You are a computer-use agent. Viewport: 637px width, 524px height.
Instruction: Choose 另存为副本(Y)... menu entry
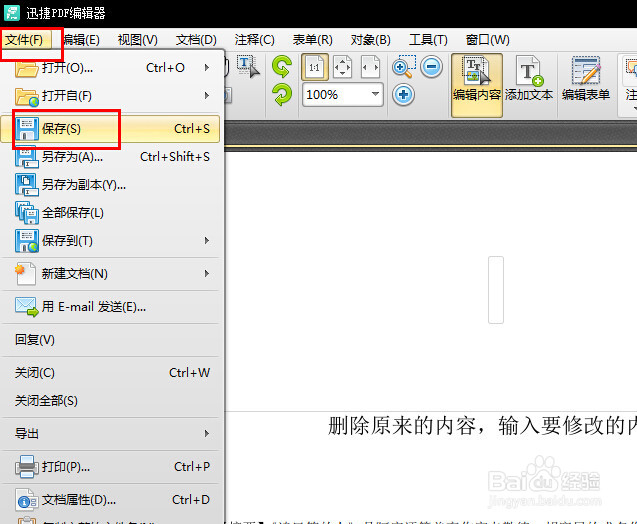[110, 185]
